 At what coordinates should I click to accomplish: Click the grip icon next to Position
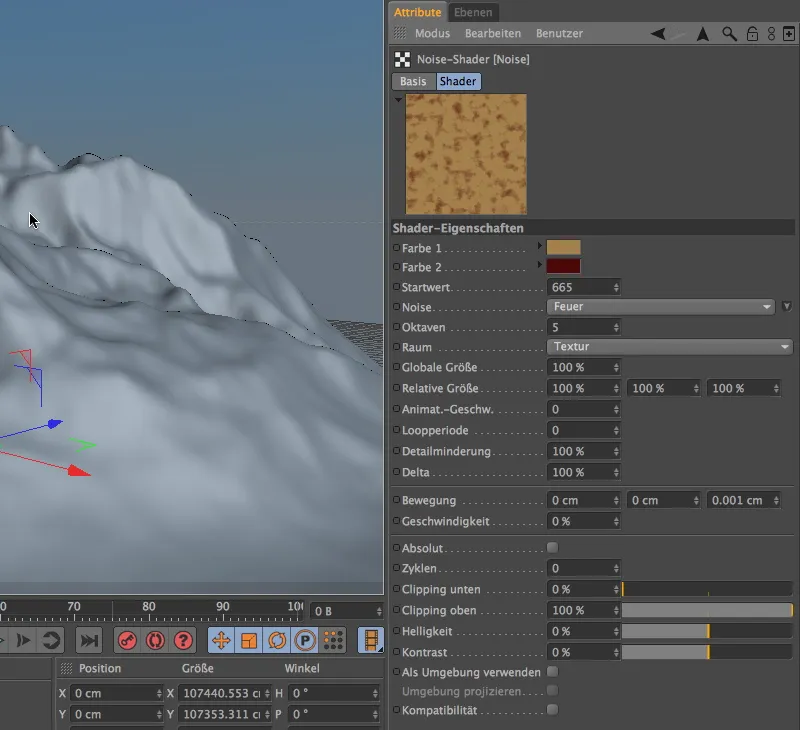66,668
